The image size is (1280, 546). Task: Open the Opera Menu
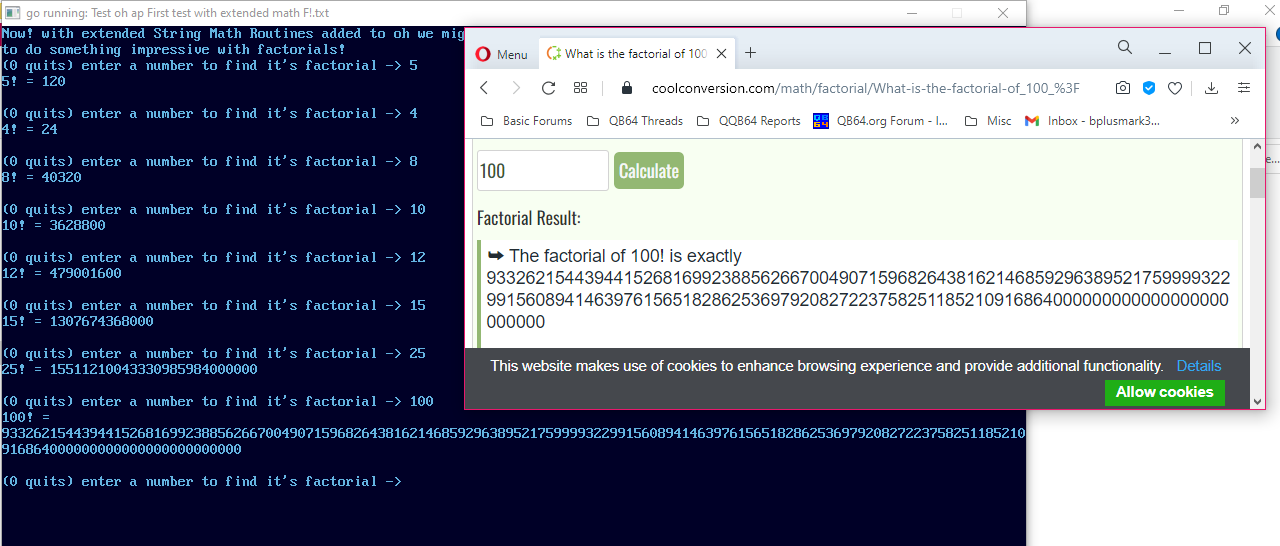click(x=502, y=54)
